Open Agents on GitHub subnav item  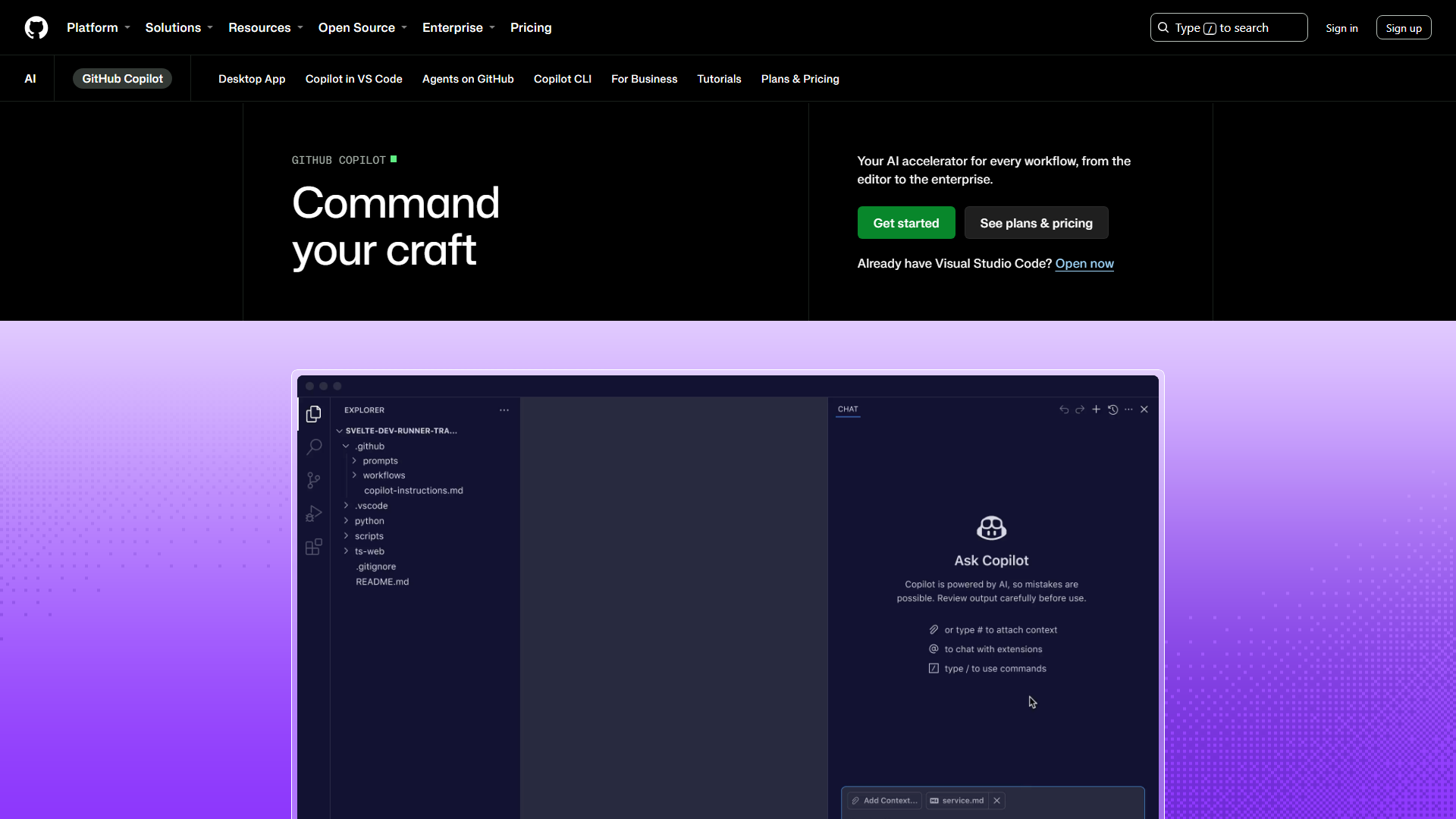468,79
